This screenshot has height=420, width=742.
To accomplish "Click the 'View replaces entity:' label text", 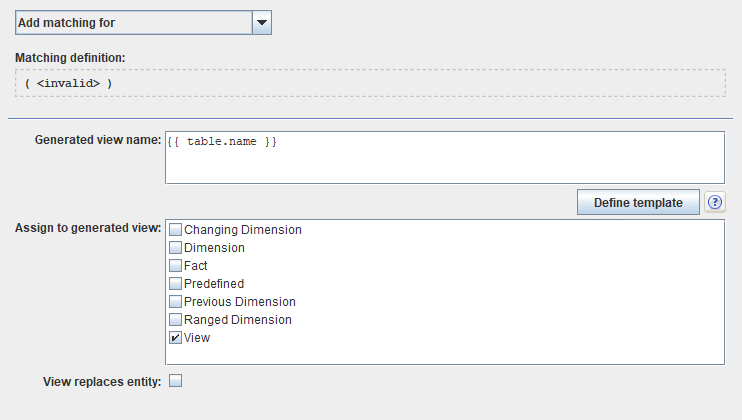I will 102,381.
